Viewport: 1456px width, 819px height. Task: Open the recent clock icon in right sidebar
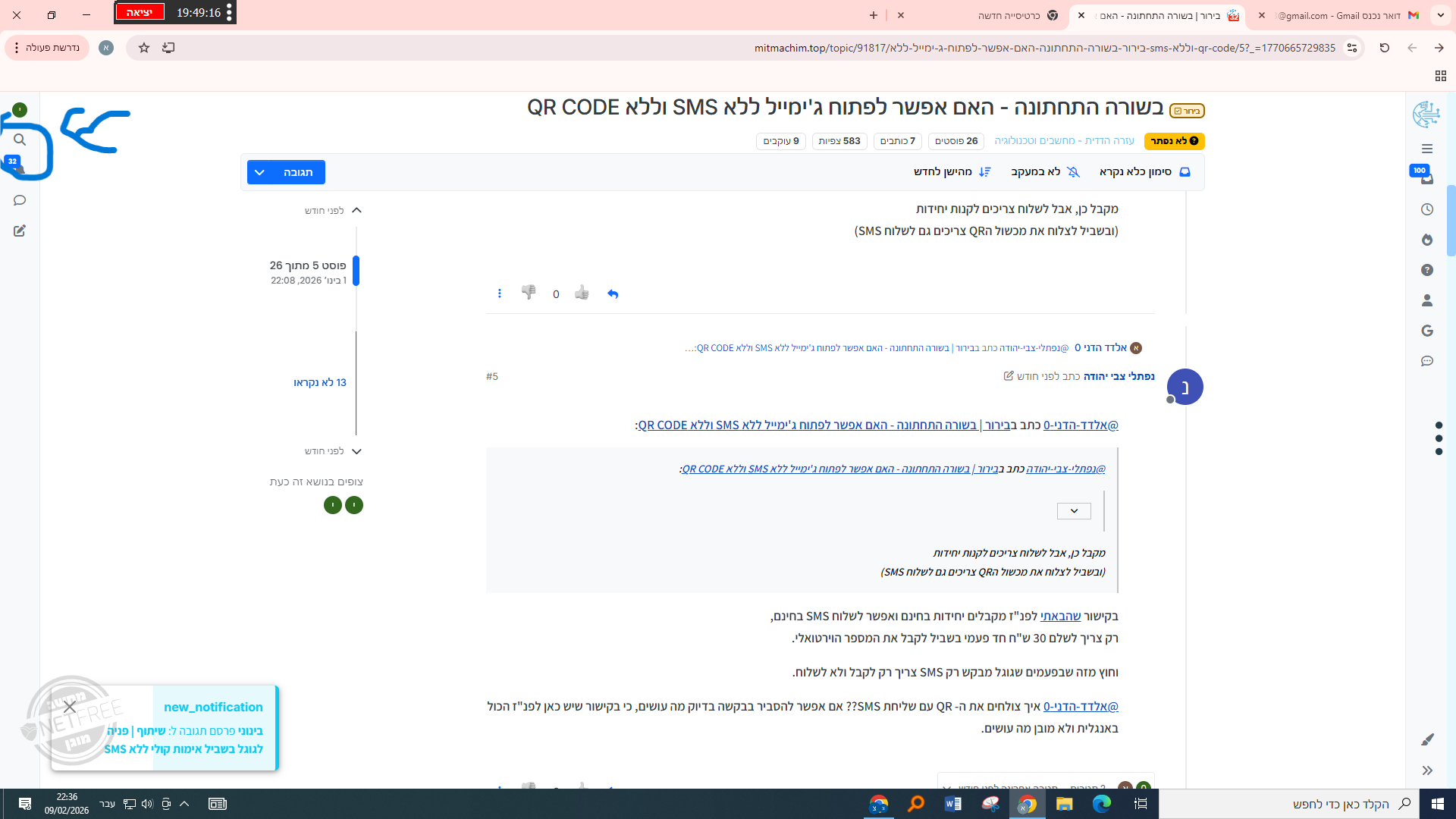(1427, 209)
